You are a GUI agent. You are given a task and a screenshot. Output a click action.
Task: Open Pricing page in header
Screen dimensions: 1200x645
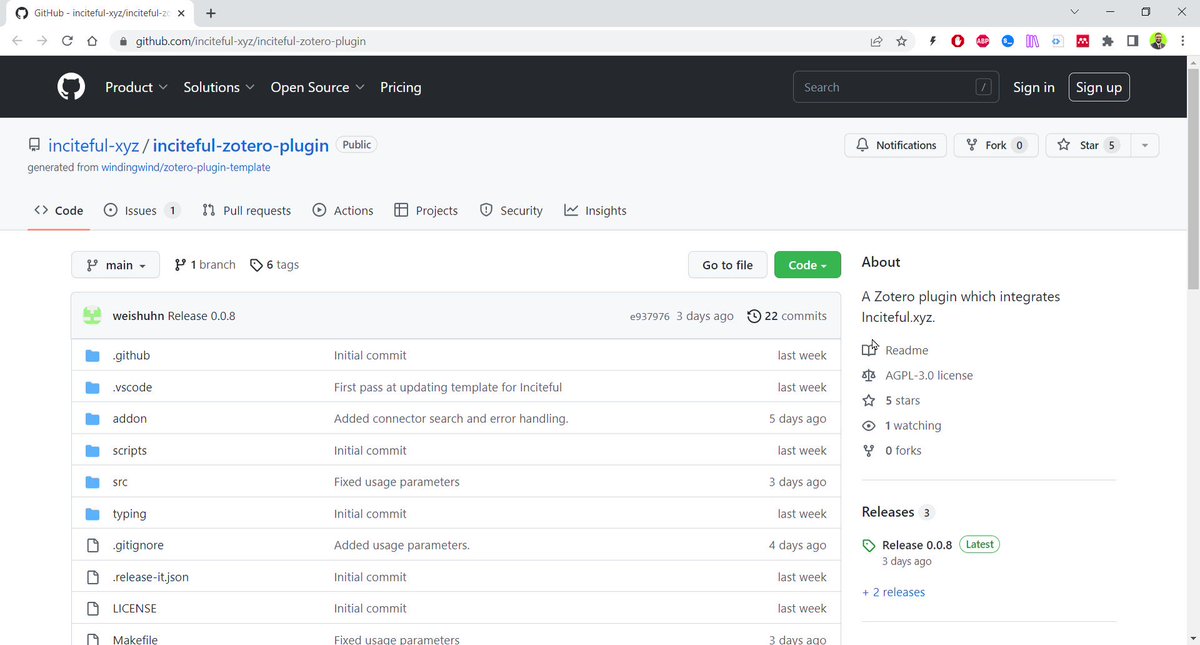point(401,87)
